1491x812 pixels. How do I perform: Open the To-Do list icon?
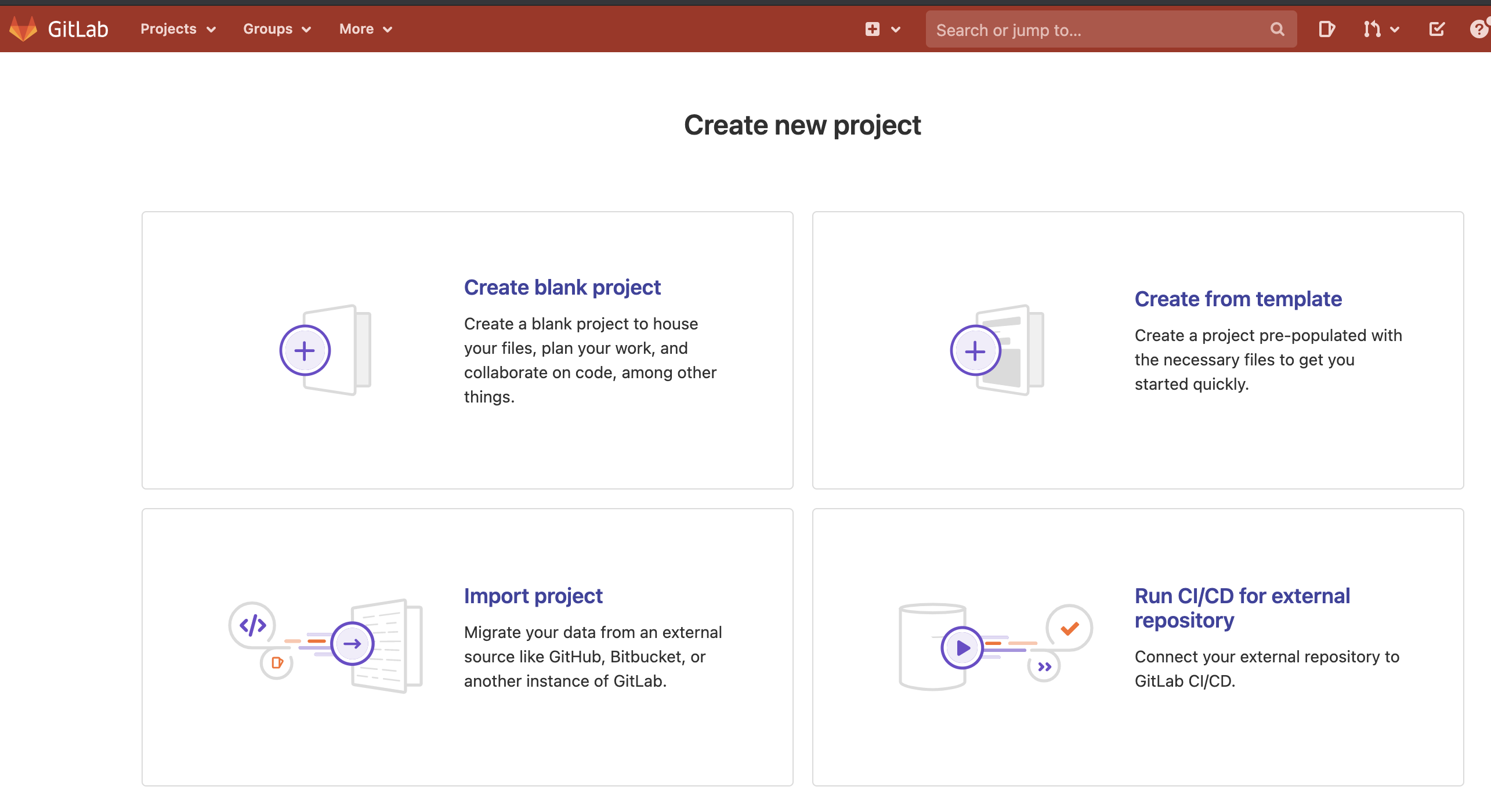coord(1436,29)
